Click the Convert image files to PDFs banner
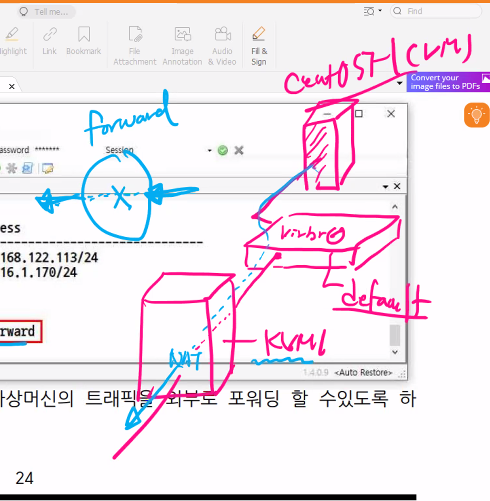This screenshot has height=501, width=490. tap(448, 82)
